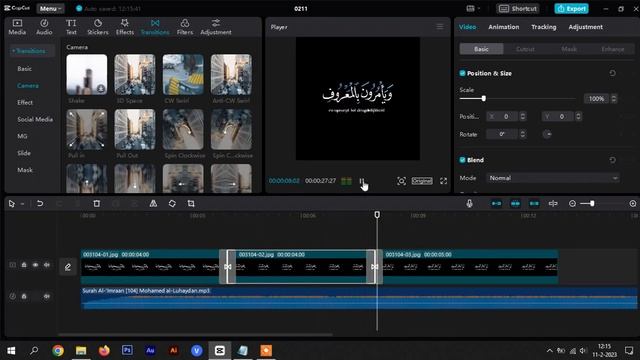This screenshot has width=640, height=360.
Task: Click the Scale slider handle
Action: pyautogui.click(x=484, y=98)
